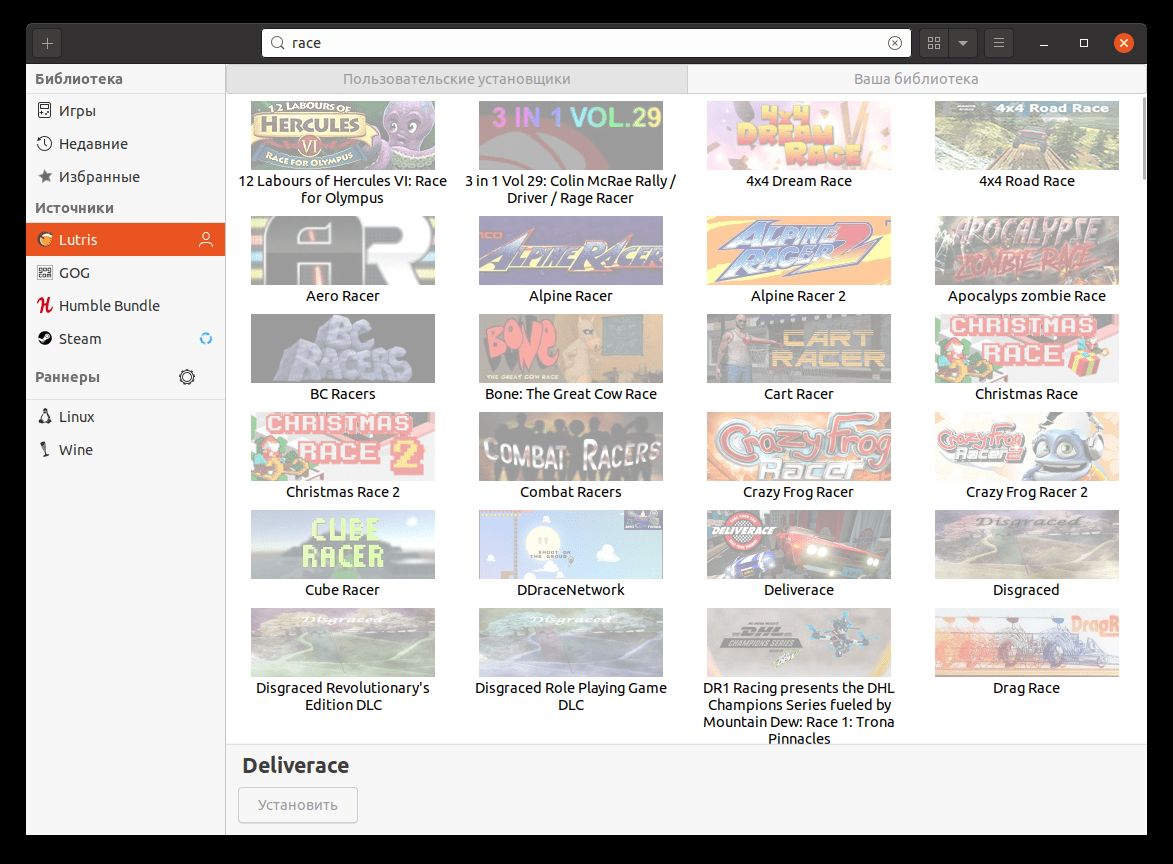Select Combat Racers cover
This screenshot has width=1173, height=864.
[571, 447]
